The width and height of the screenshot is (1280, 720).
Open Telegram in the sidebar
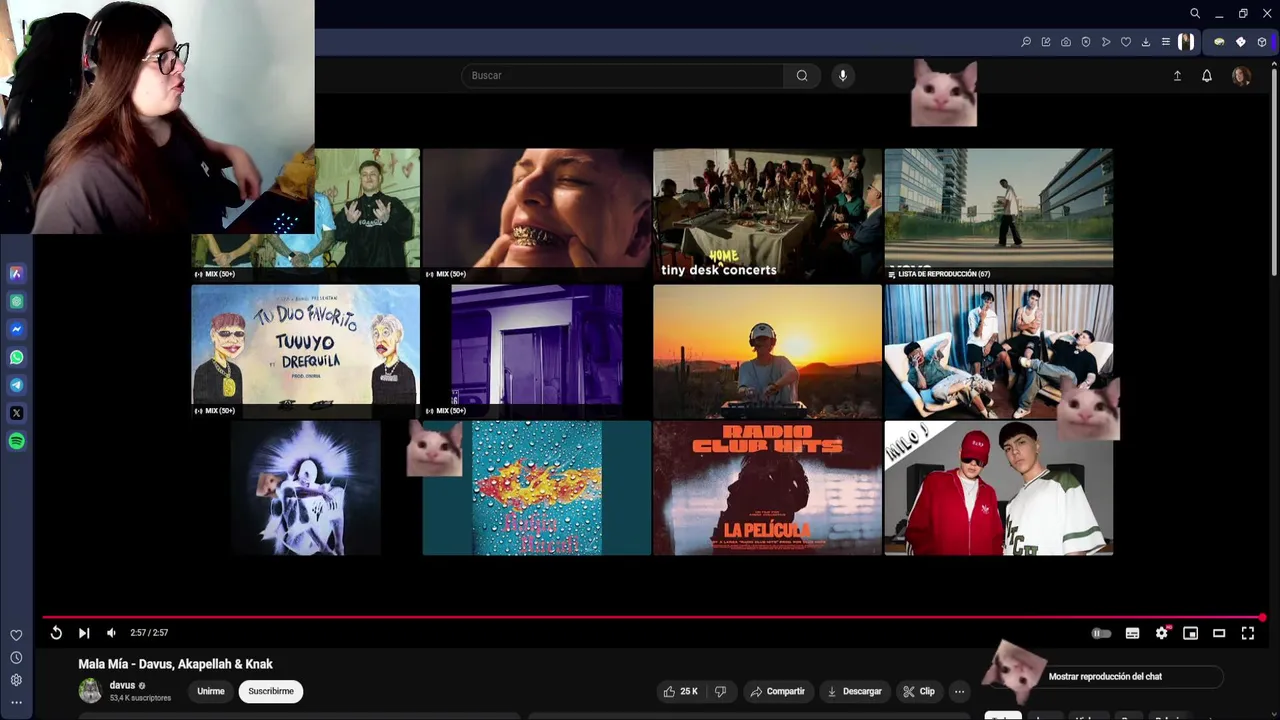[x=16, y=385]
